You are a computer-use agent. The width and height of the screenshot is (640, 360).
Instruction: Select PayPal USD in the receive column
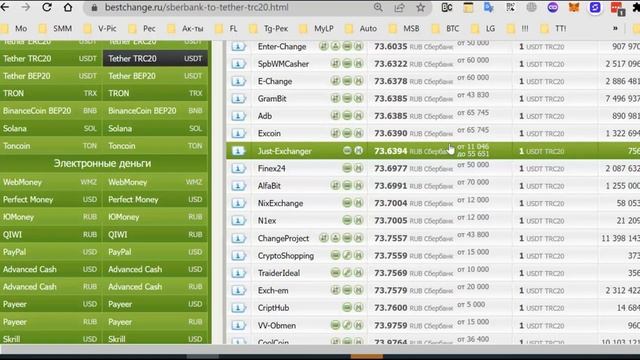point(155,252)
